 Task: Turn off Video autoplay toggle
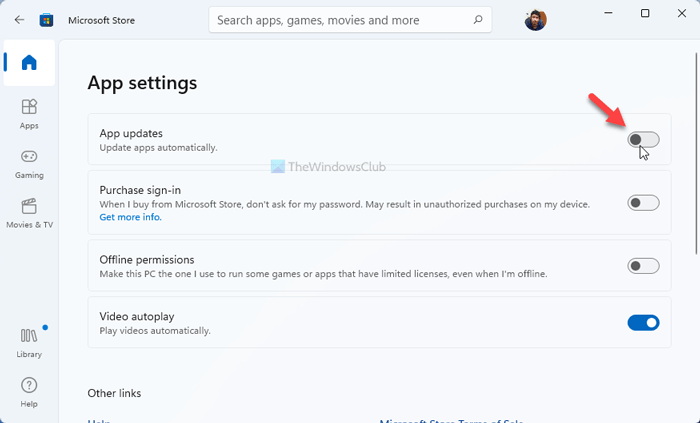(643, 323)
